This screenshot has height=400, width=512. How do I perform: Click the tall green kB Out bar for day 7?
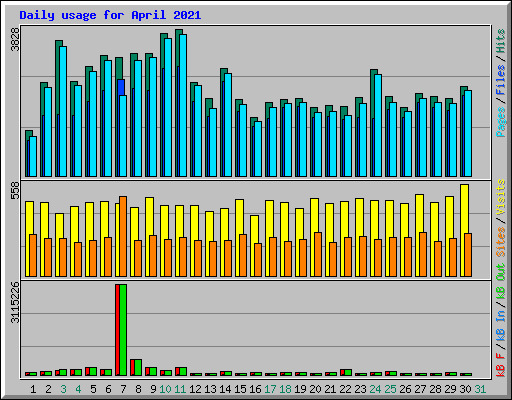point(123,330)
